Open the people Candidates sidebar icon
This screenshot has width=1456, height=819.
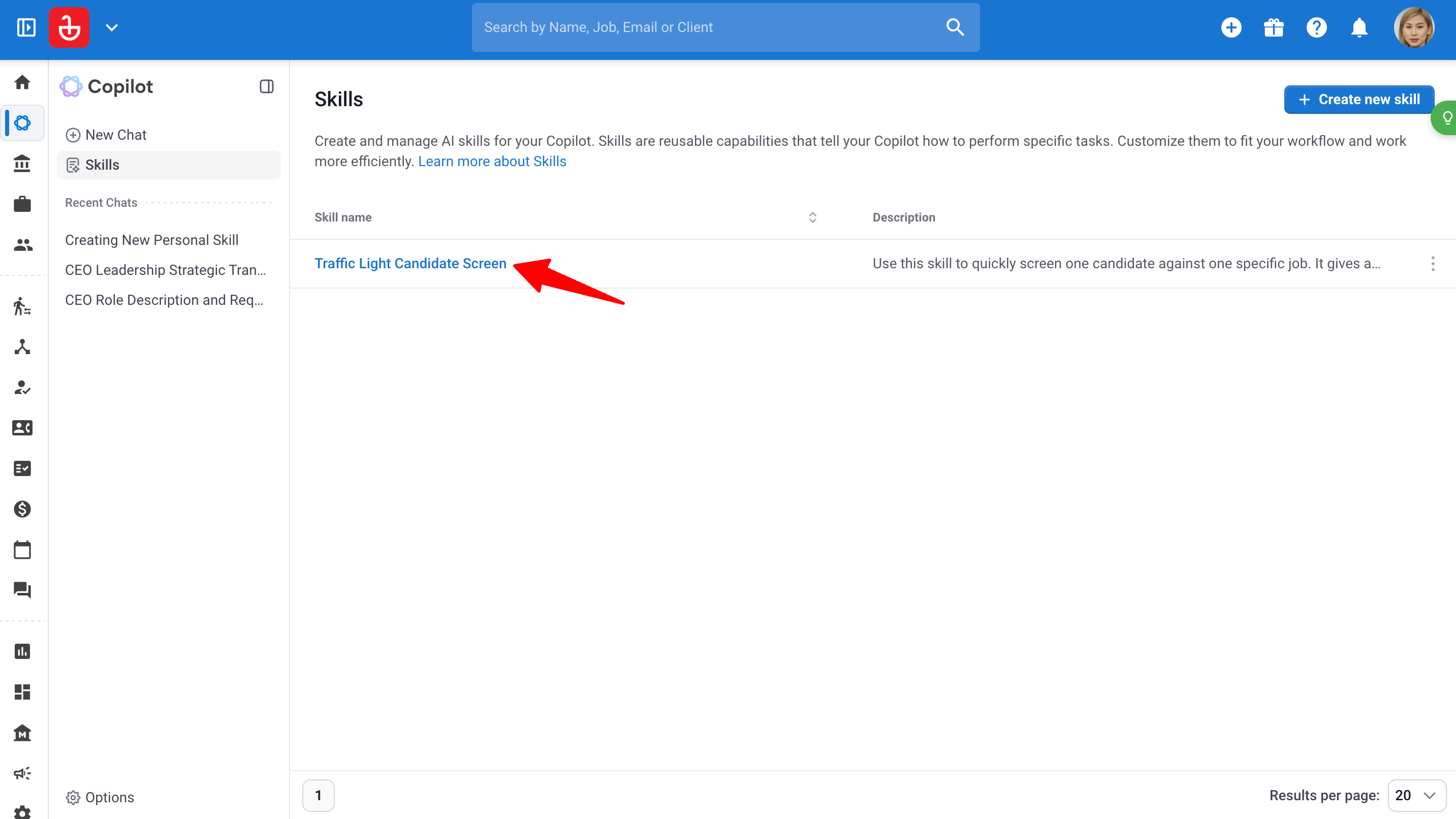pos(22,244)
